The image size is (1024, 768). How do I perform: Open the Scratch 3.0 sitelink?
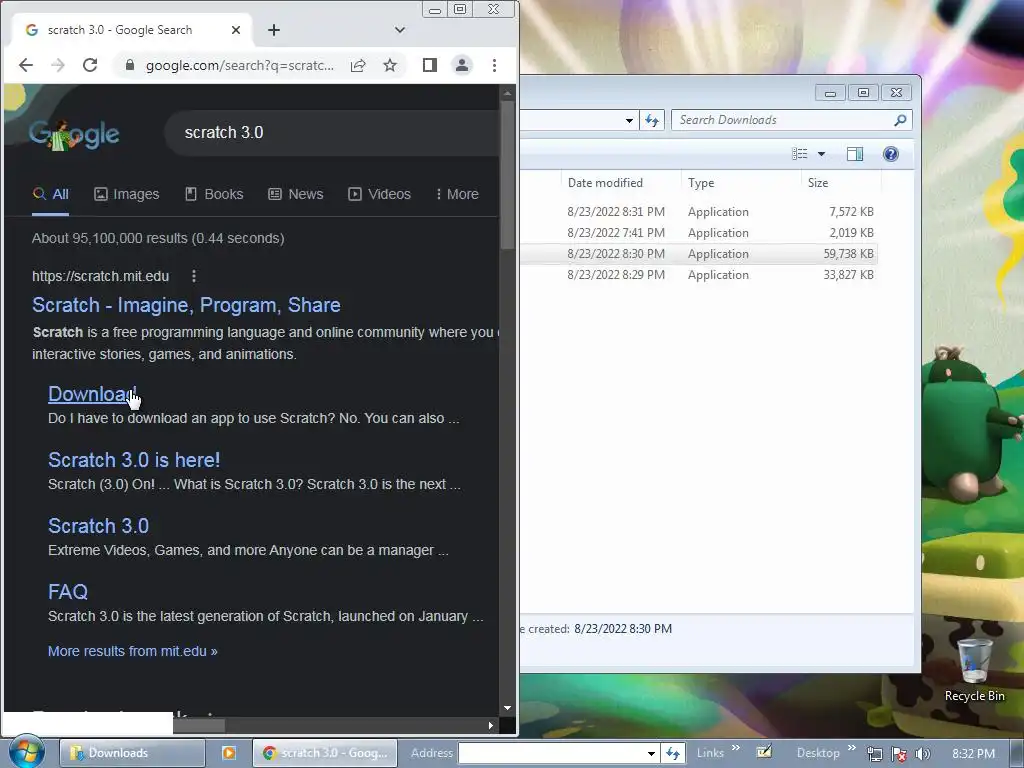(99, 526)
